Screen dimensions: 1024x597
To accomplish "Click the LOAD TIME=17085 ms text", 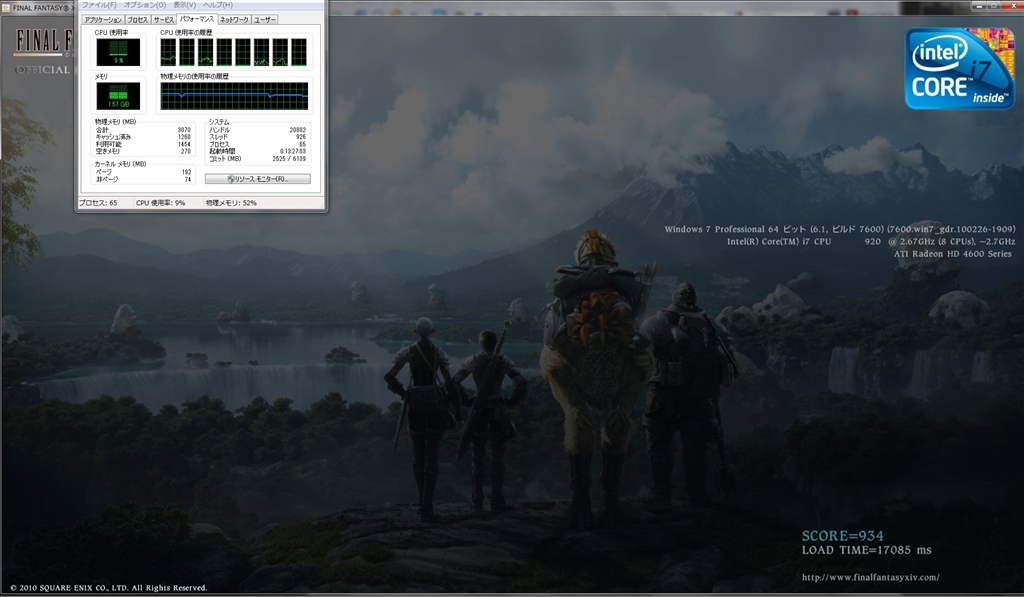I will tap(867, 550).
